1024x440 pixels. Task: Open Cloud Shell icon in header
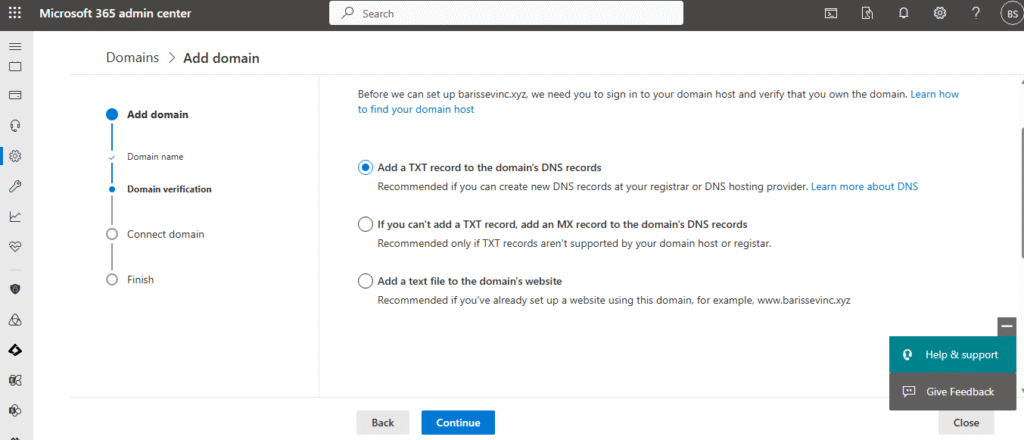coord(831,13)
